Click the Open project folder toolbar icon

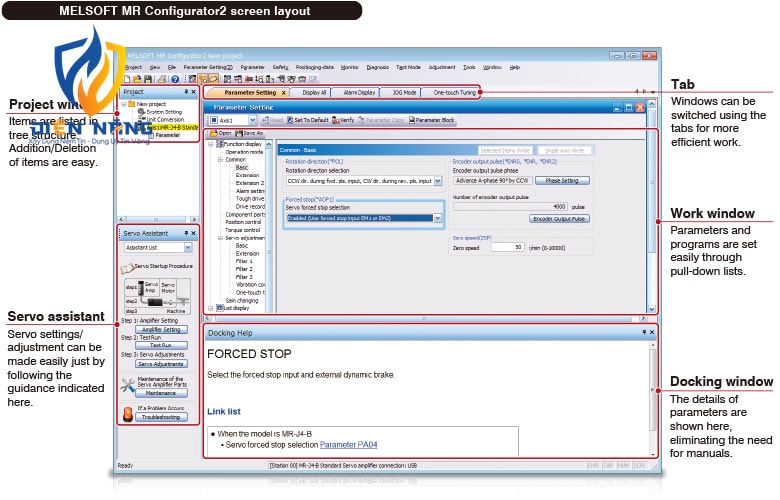pyautogui.click(x=137, y=79)
